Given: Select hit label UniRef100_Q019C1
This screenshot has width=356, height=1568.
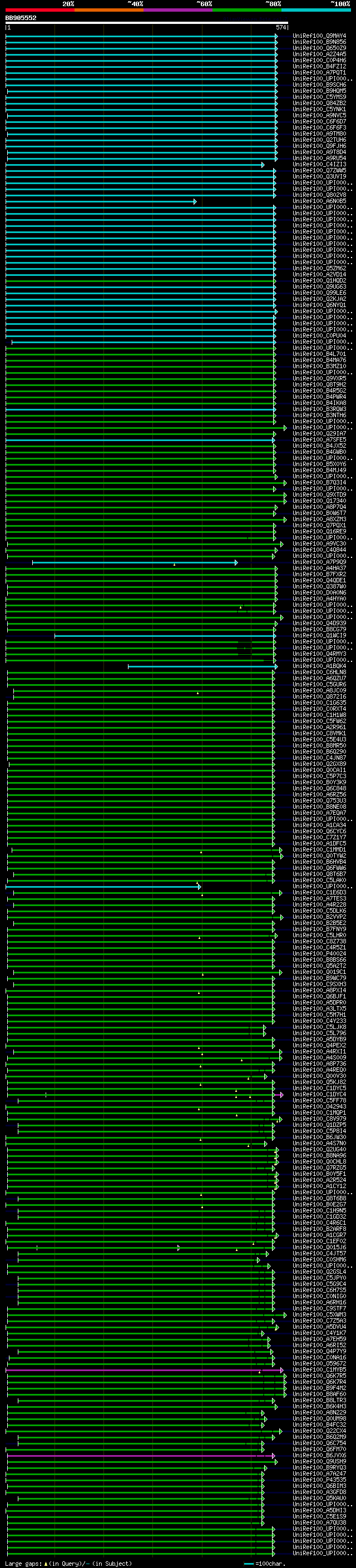Looking at the screenshot, I should [319, 972].
